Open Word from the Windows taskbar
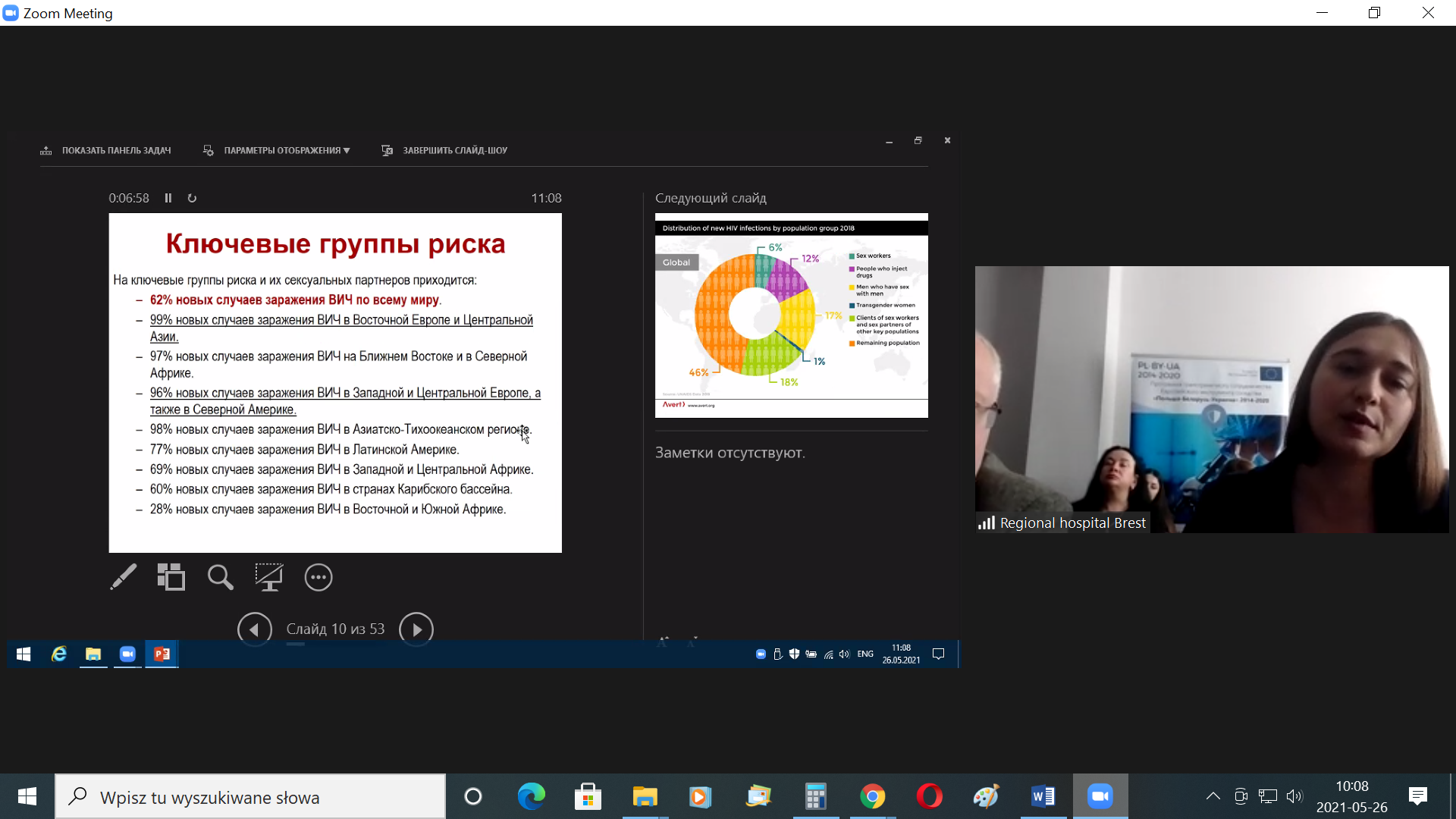The width and height of the screenshot is (1456, 819). (1043, 797)
